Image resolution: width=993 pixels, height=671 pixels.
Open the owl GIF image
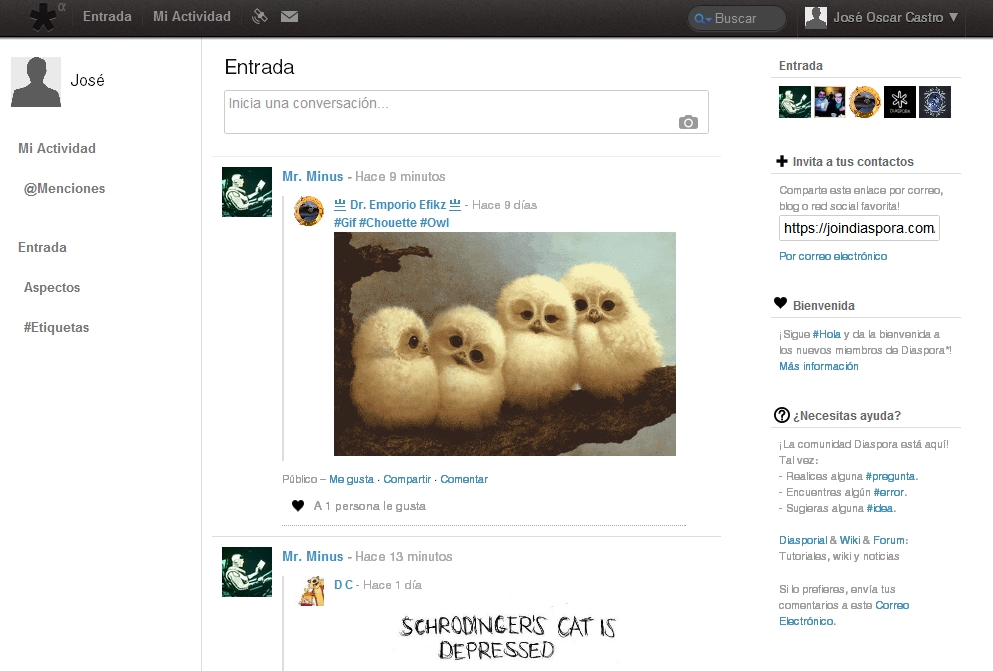point(504,343)
